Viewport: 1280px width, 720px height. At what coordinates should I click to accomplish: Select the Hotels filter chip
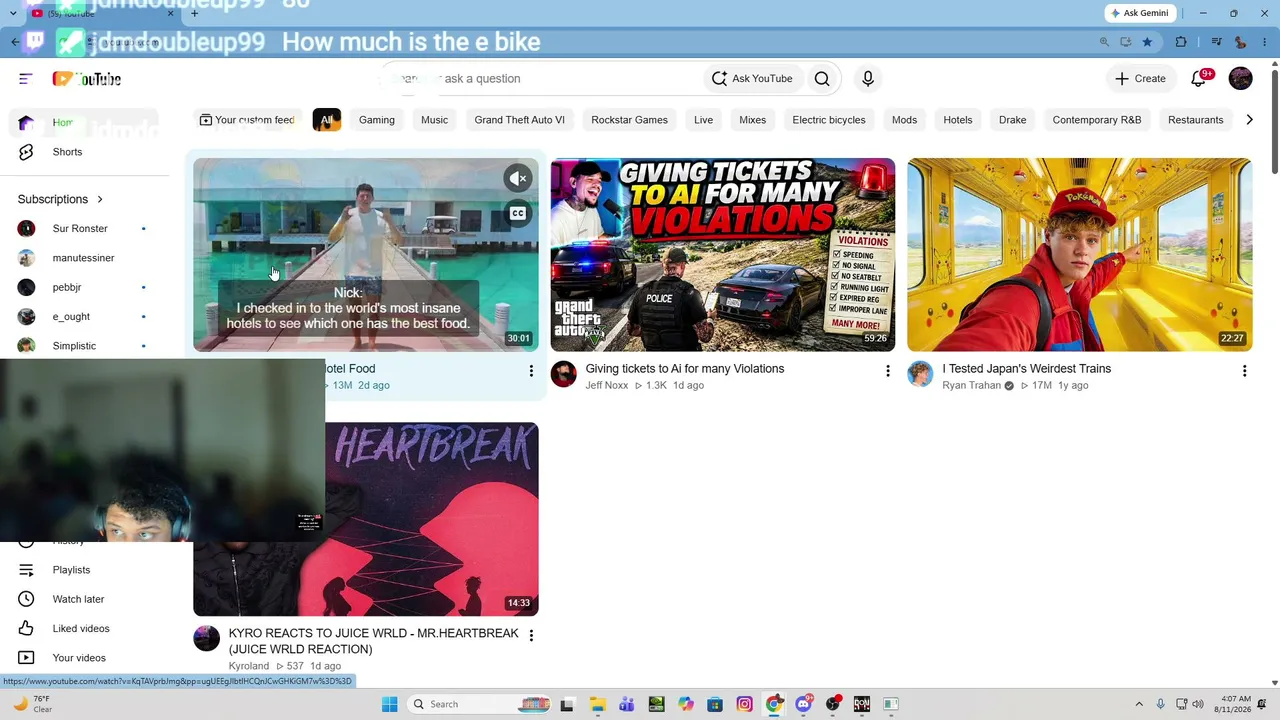point(958,120)
